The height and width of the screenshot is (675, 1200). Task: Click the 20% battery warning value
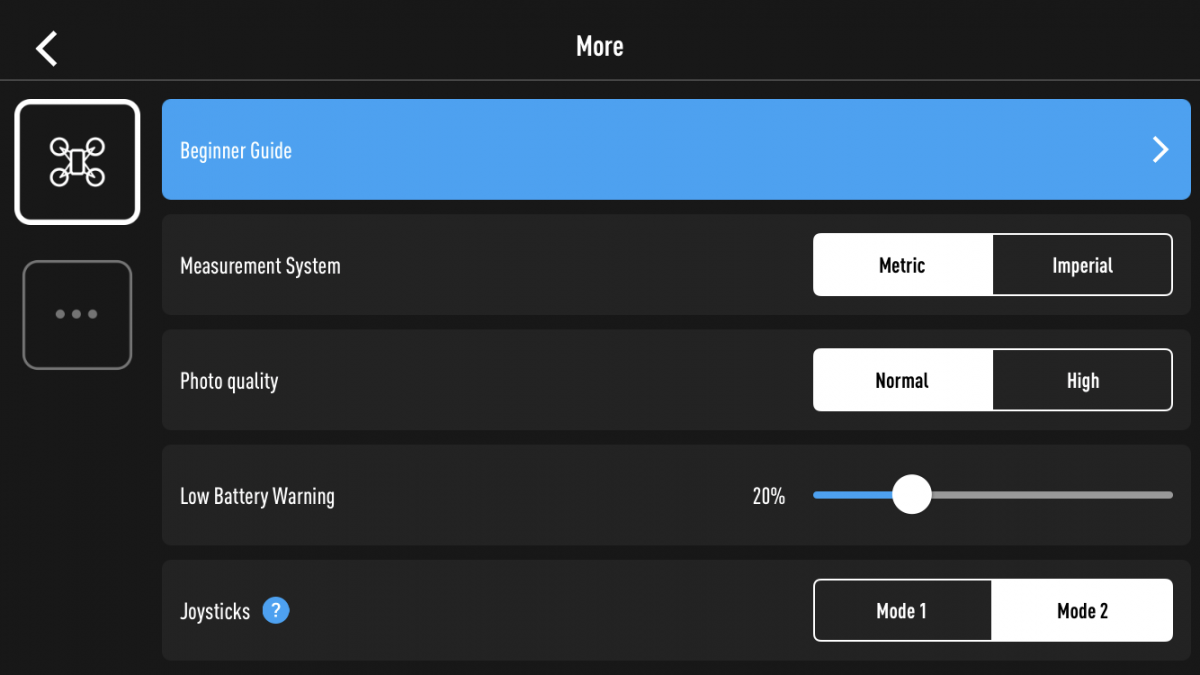768,496
